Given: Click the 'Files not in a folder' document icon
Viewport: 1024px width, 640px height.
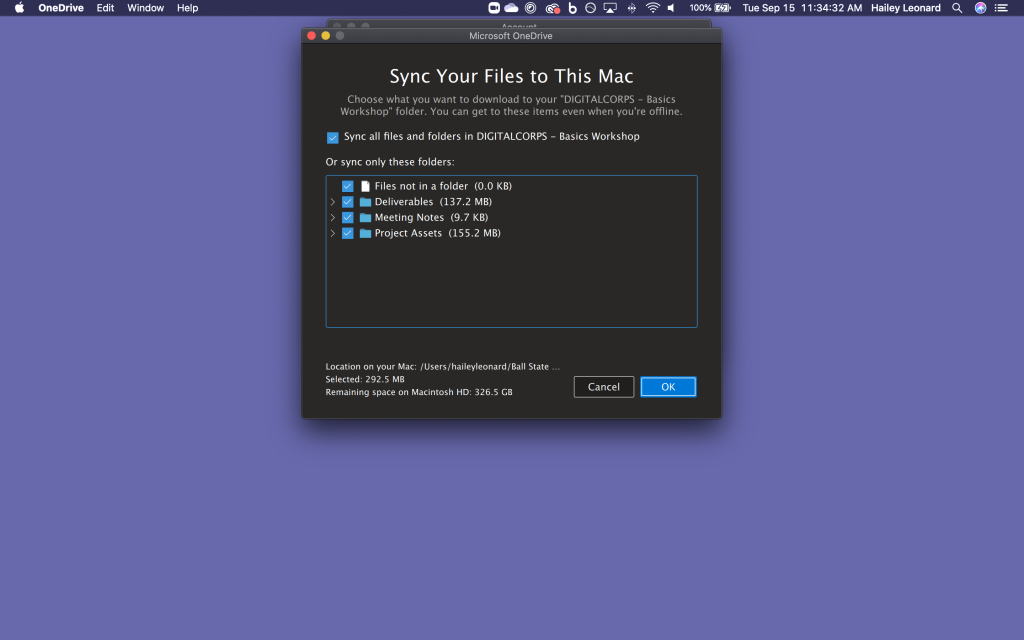Looking at the screenshot, I should click(x=365, y=186).
